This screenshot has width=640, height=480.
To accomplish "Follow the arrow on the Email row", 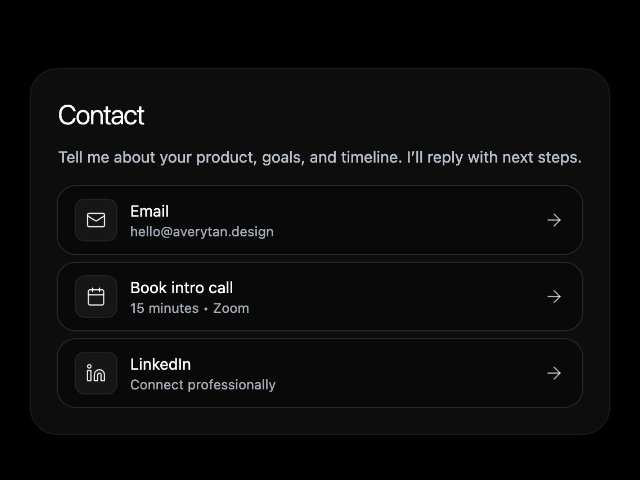I will coord(554,220).
